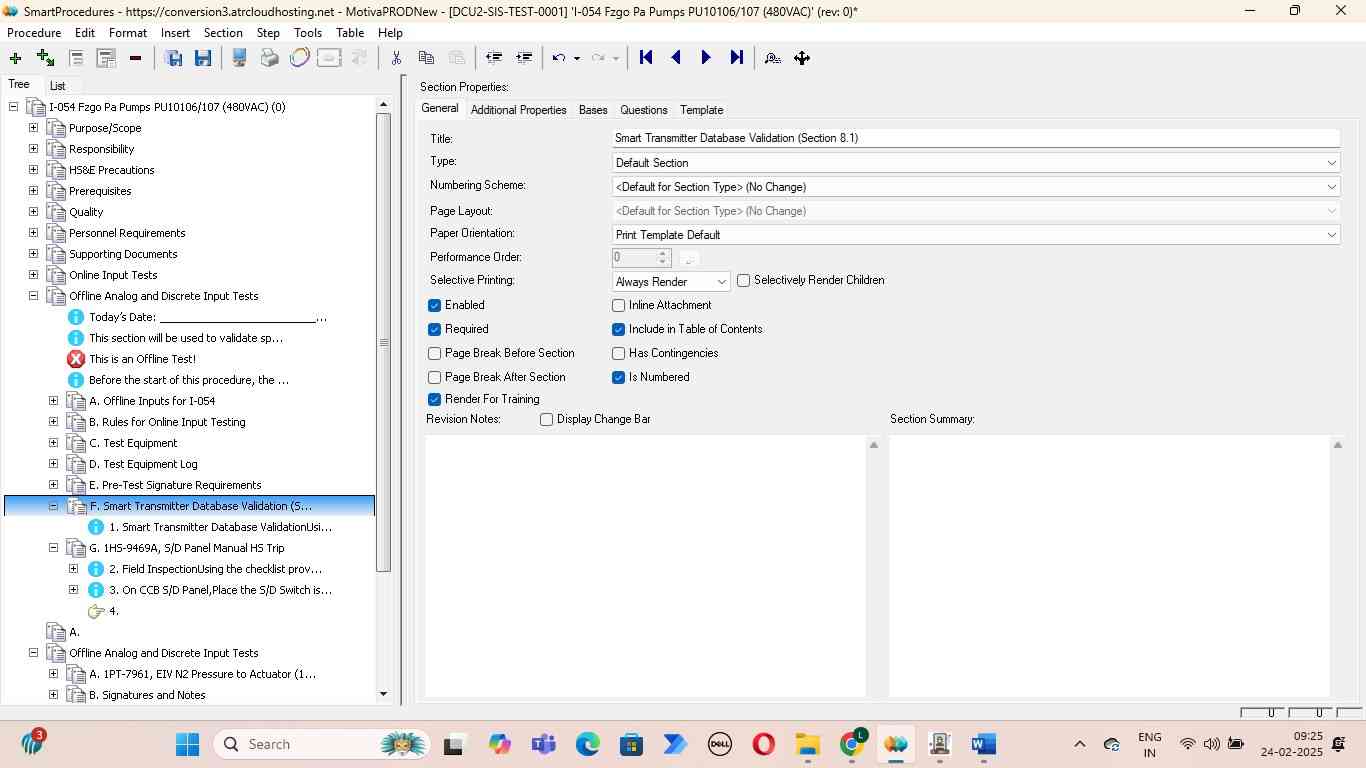The height and width of the screenshot is (768, 1366).
Task: Click the increase indent toolbar icon
Action: (x=523, y=58)
